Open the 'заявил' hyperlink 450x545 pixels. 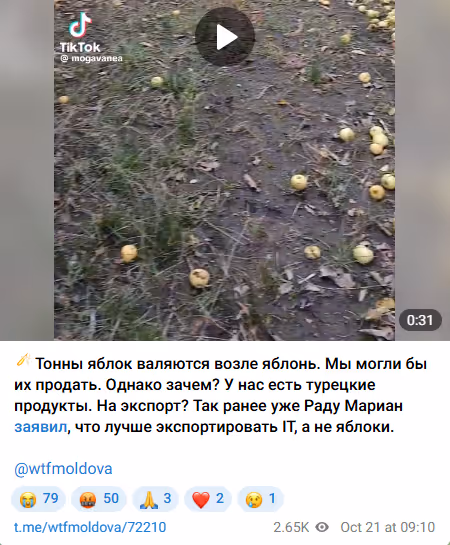pos(40,427)
